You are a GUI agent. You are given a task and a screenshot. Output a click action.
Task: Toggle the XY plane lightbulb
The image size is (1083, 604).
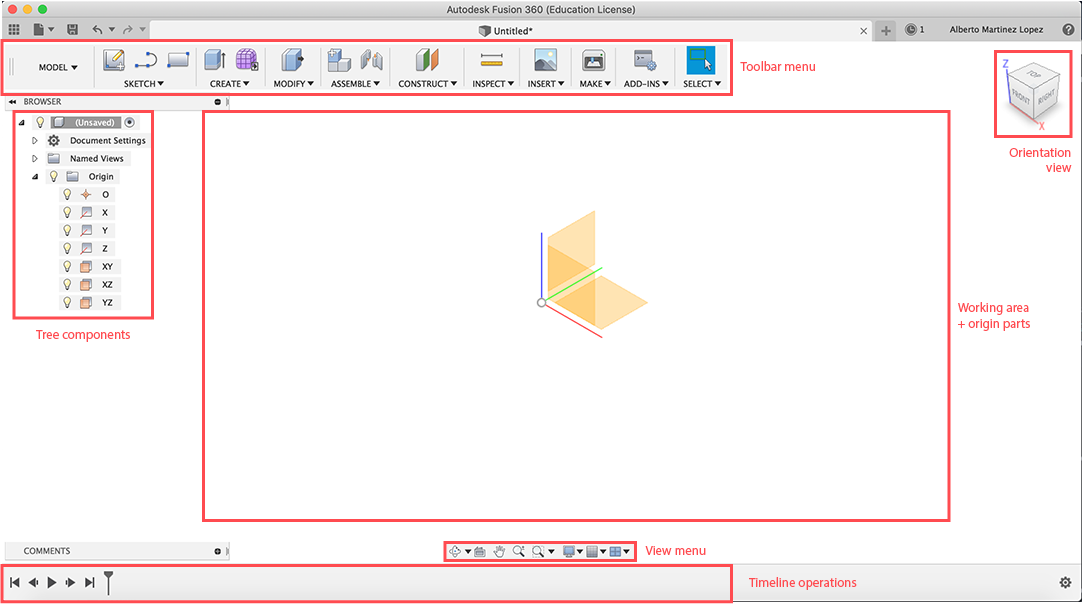[x=67, y=266]
